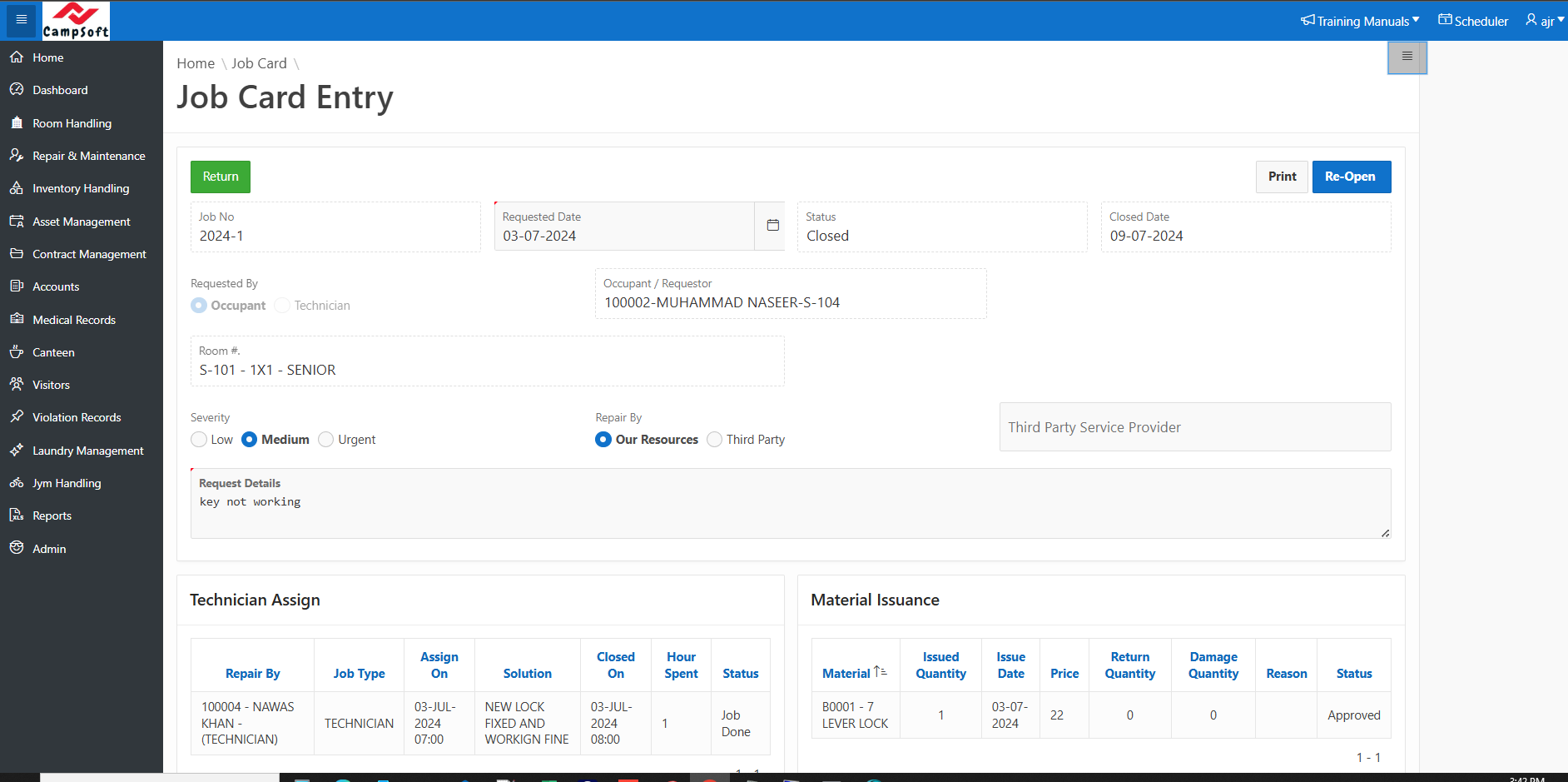The height and width of the screenshot is (782, 1568).
Task: Click the Request Details text area
Action: coord(790,512)
